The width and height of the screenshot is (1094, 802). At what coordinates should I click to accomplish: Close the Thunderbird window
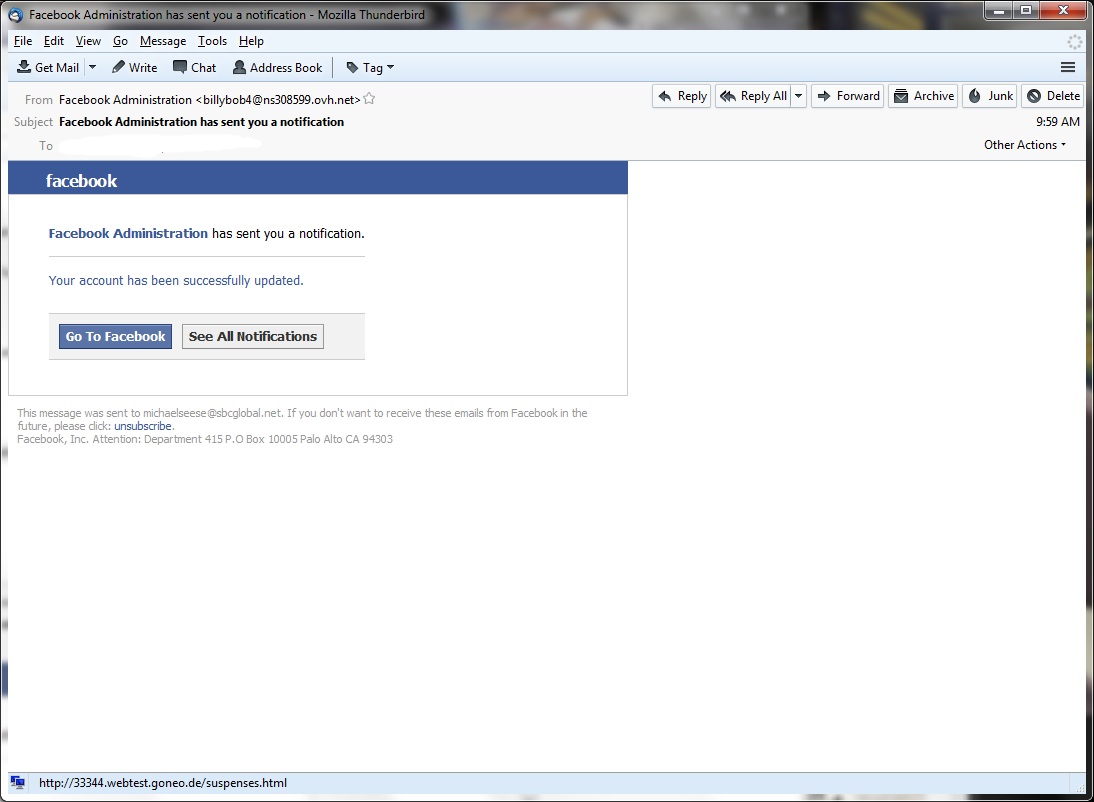click(x=1063, y=10)
